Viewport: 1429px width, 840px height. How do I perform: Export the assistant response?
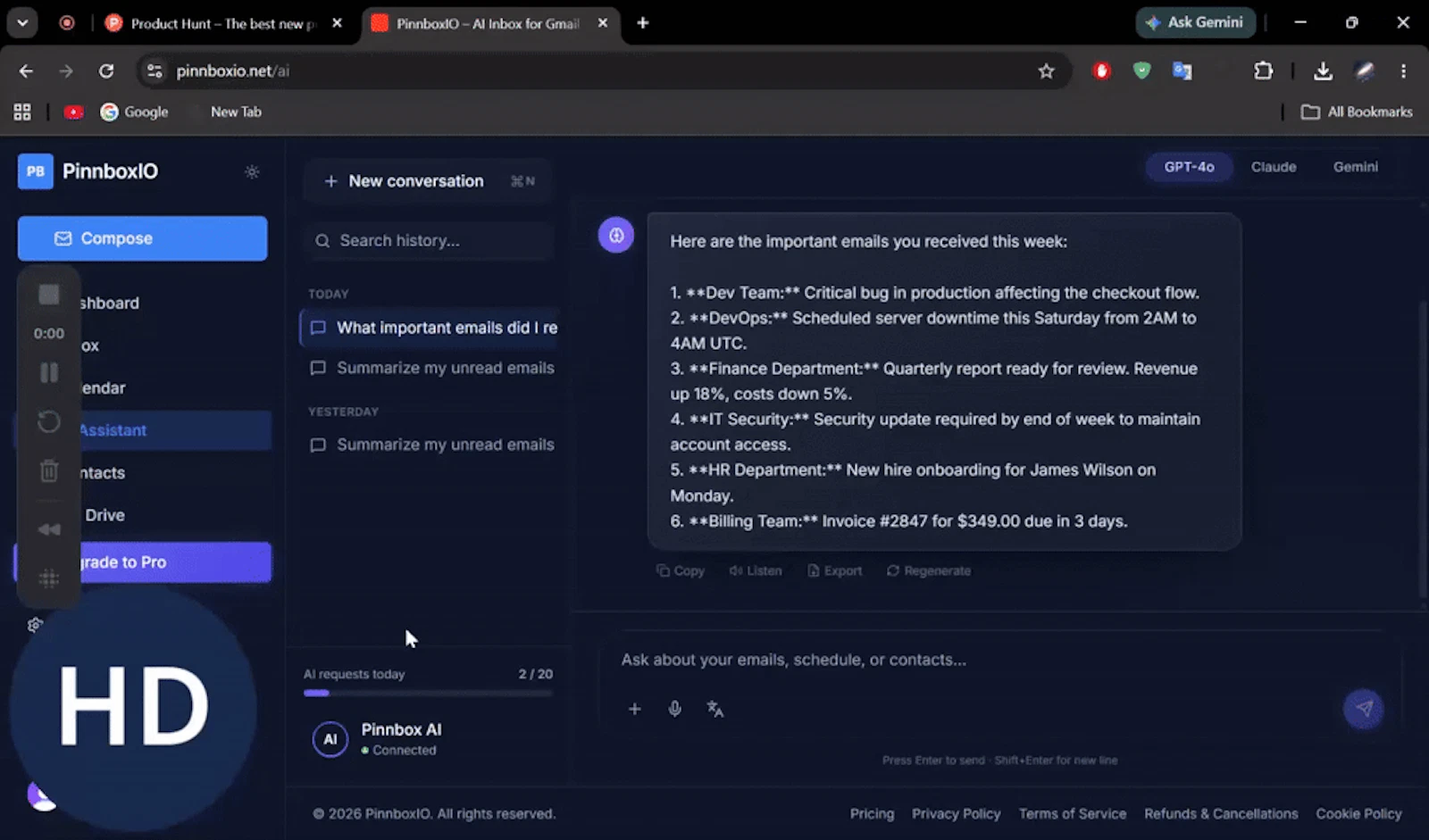click(x=835, y=570)
